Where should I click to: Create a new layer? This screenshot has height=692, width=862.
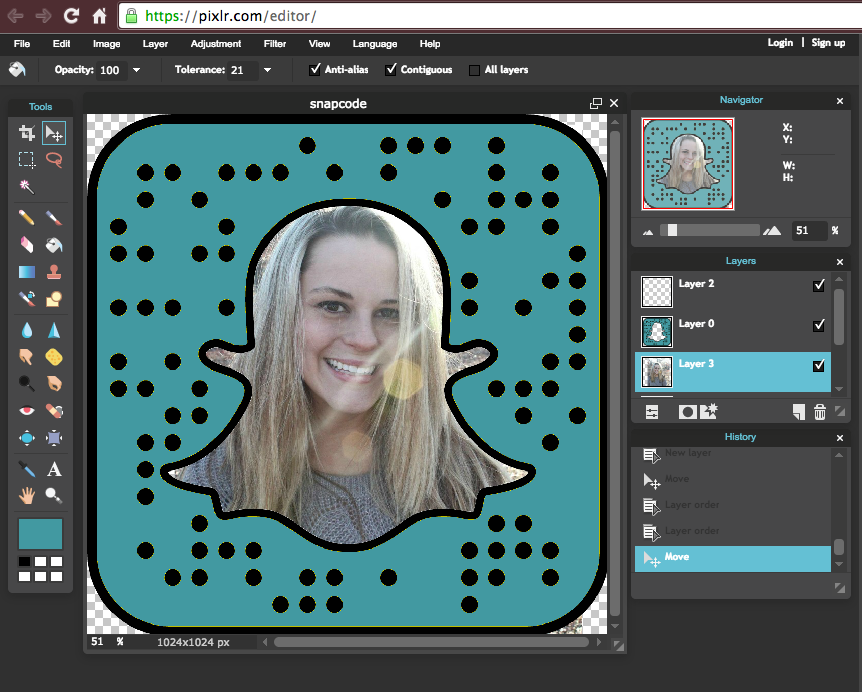tap(799, 412)
